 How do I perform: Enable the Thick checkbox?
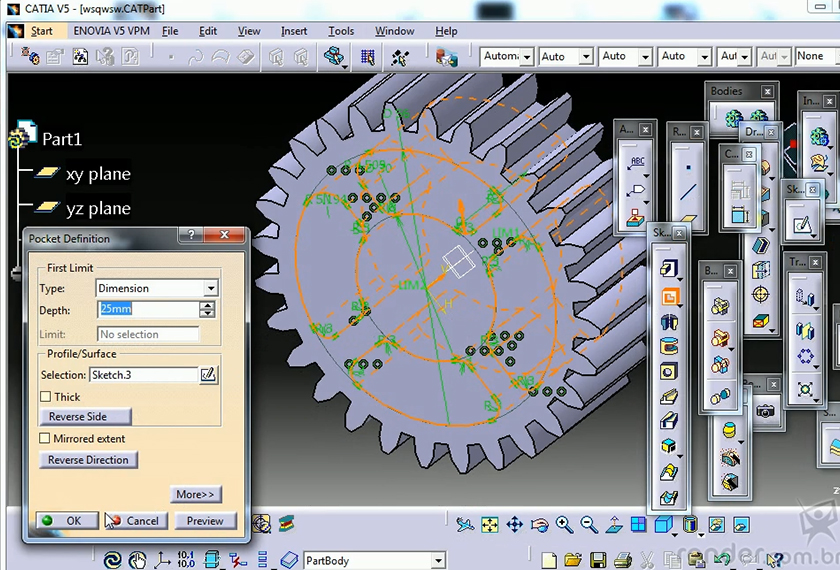tap(45, 397)
